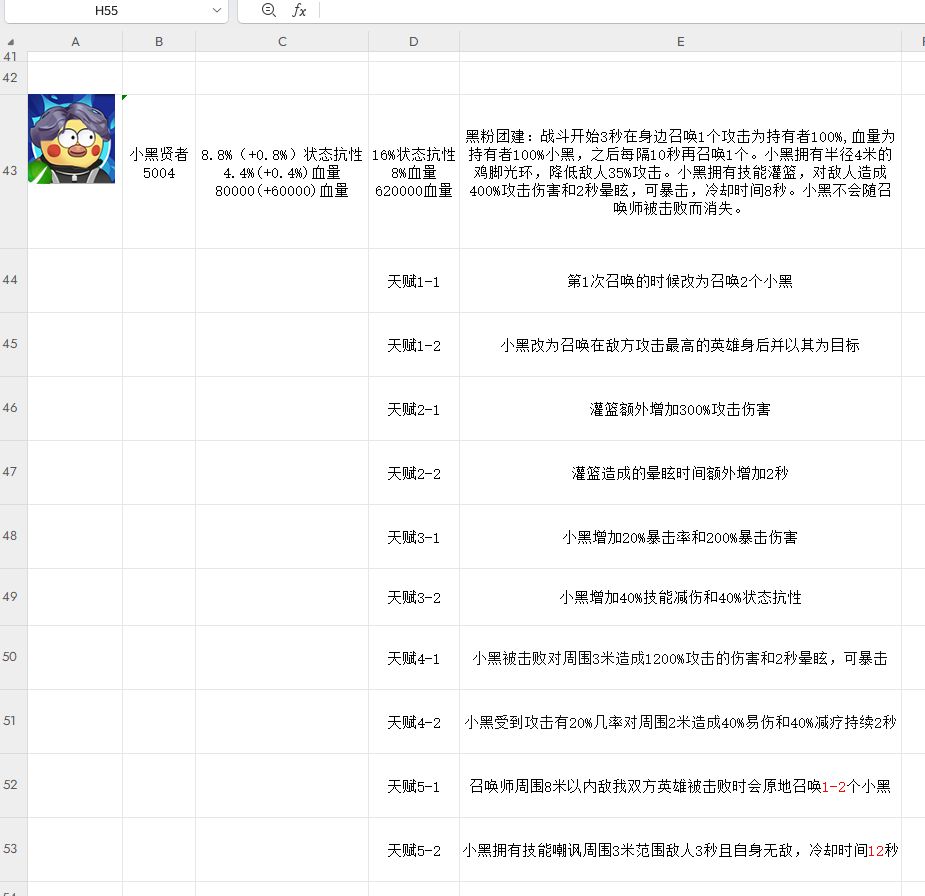Viewport: 925px width, 896px height.
Task: Click the fx insert function icon
Action: tap(299, 10)
